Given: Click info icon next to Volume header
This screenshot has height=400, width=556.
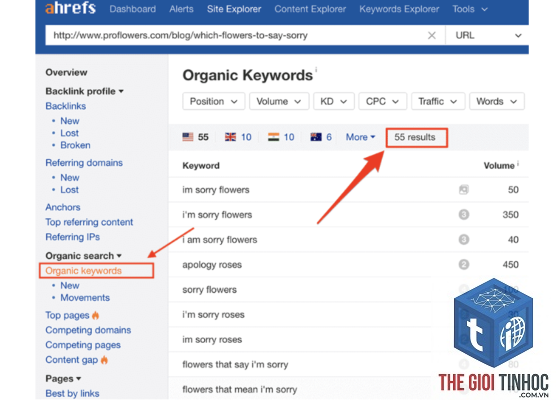Looking at the screenshot, I should (518, 163).
